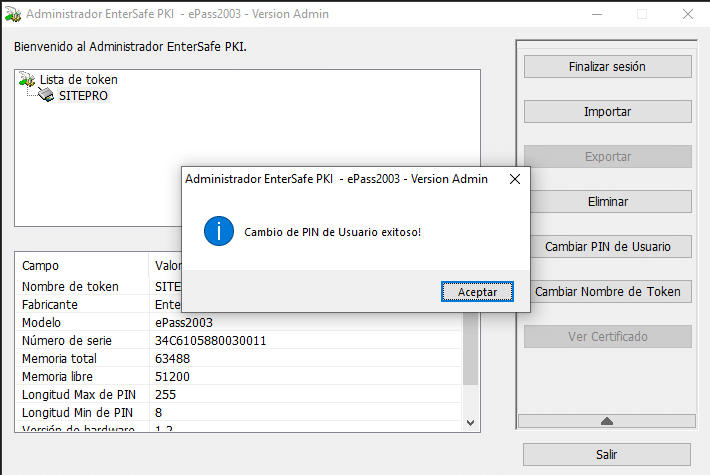The width and height of the screenshot is (710, 475).
Task: Click the details table scrollbar thumb
Action: (x=470, y=349)
